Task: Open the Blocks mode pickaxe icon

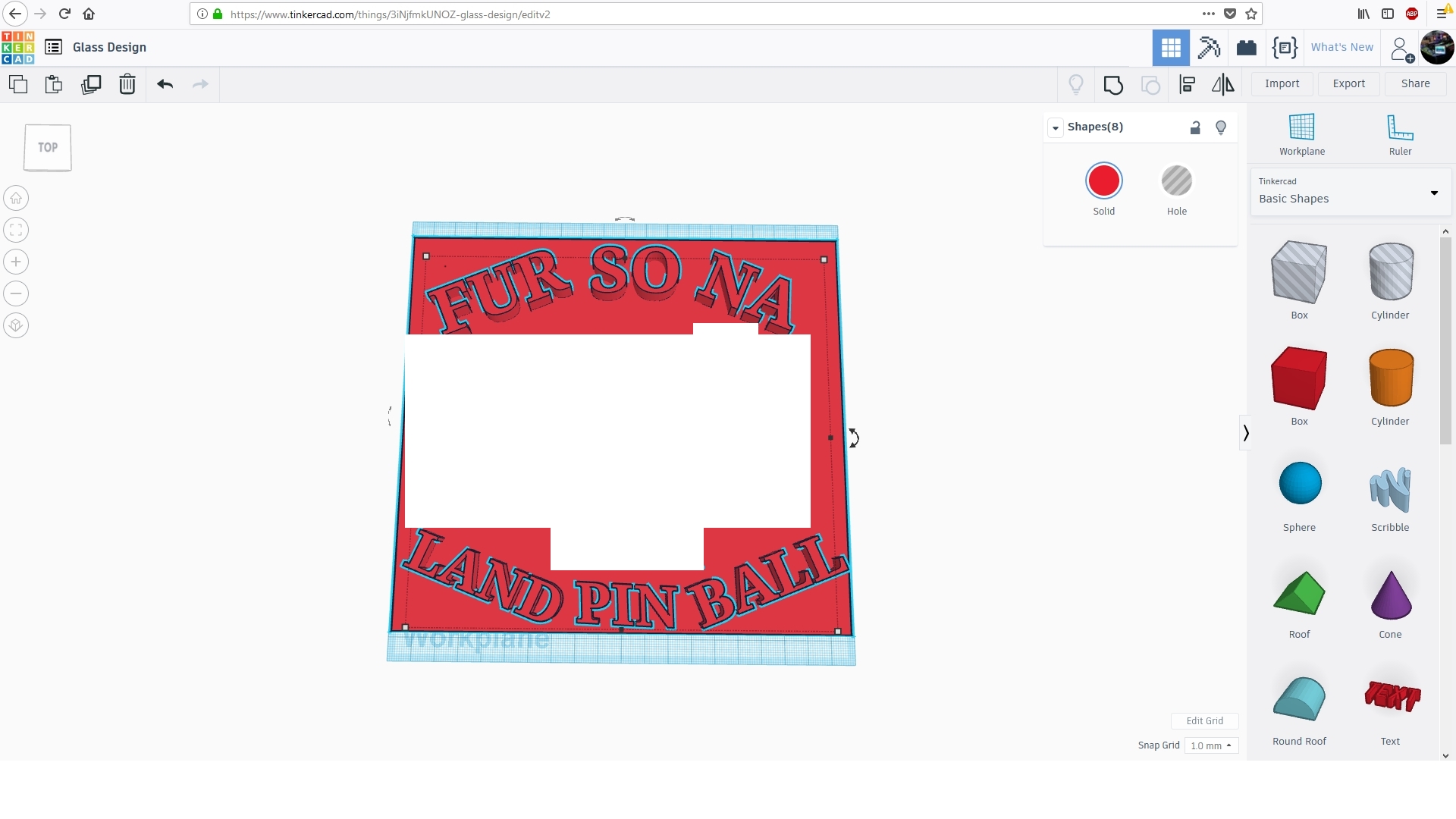Action: (1209, 47)
